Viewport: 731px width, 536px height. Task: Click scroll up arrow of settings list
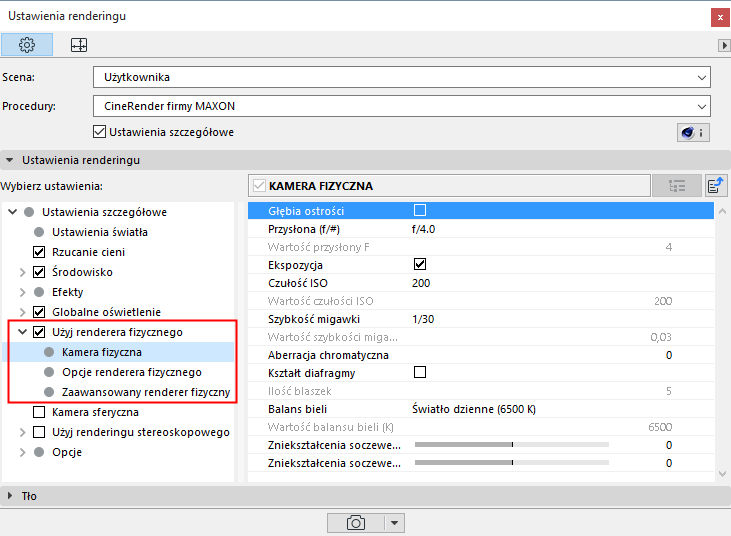(x=723, y=211)
